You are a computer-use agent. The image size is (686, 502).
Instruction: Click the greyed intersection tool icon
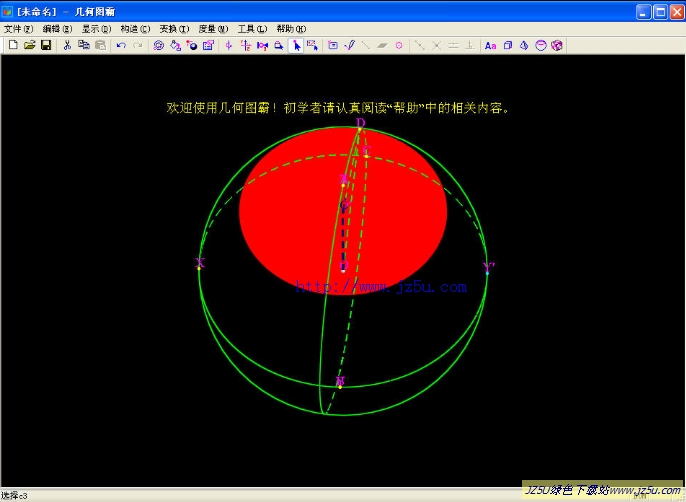(436, 45)
